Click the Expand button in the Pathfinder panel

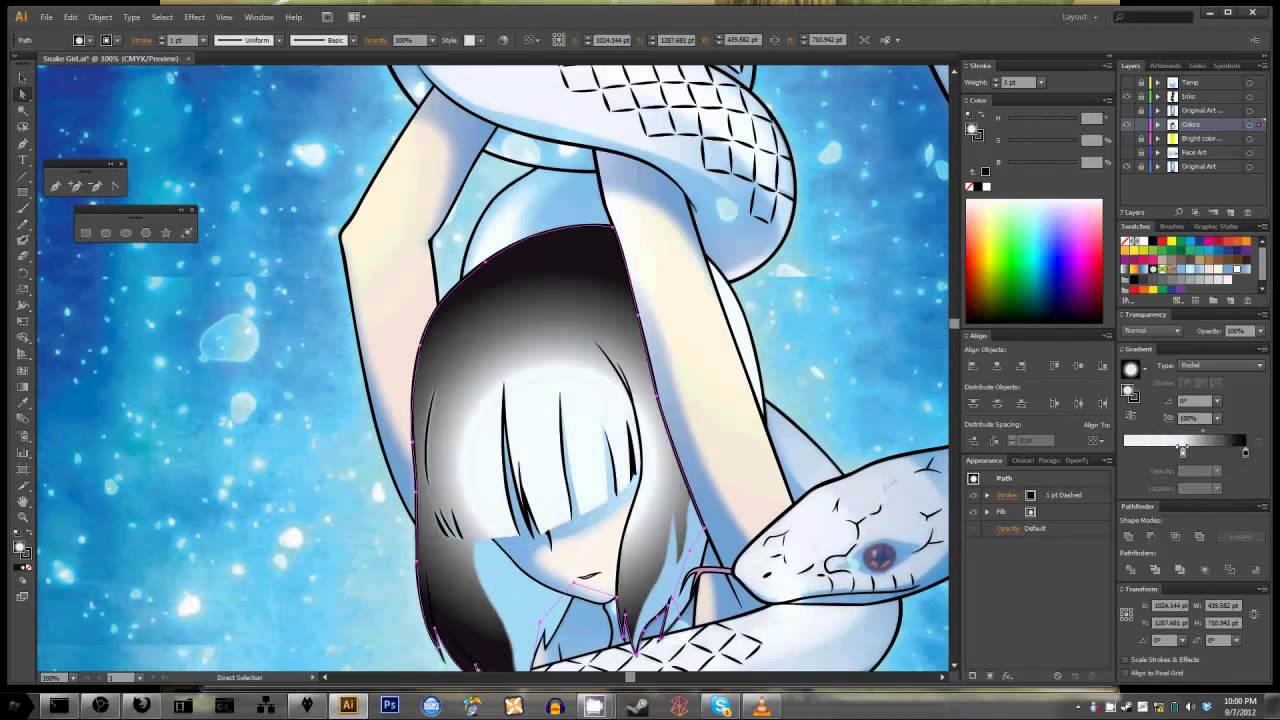point(1240,536)
